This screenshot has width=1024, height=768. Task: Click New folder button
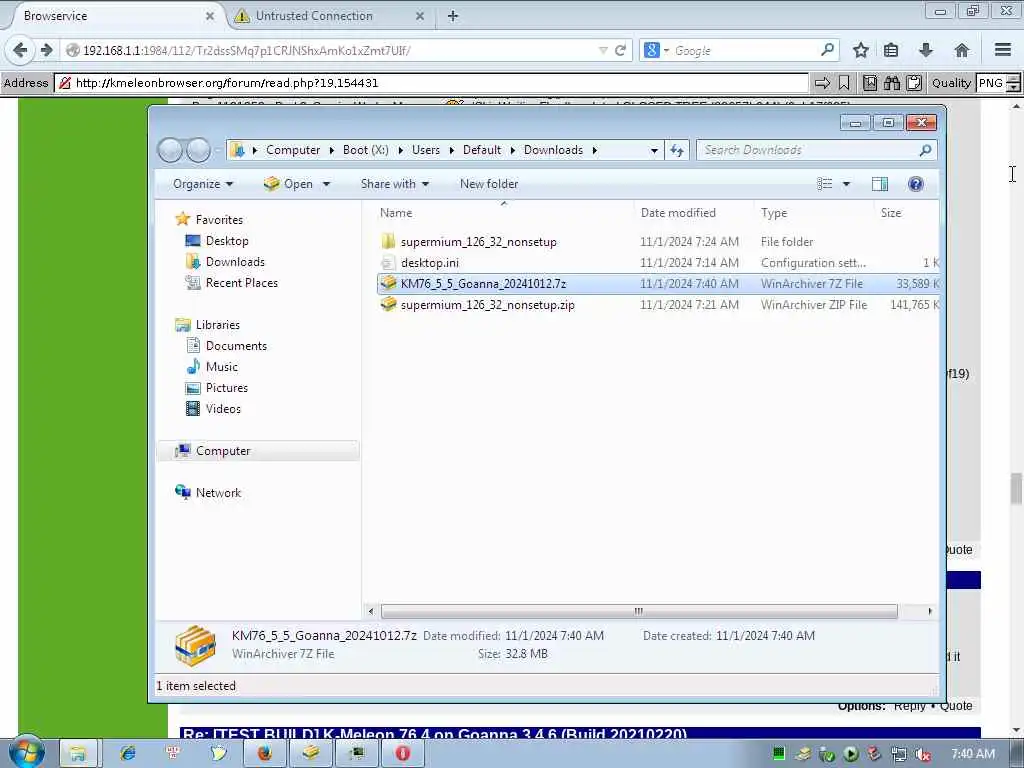489,184
